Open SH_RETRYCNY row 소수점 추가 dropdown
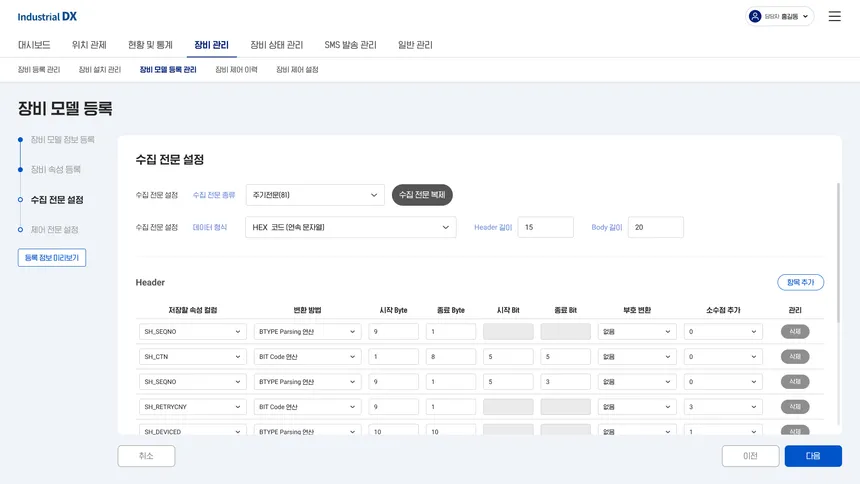 pyautogui.click(x=723, y=407)
